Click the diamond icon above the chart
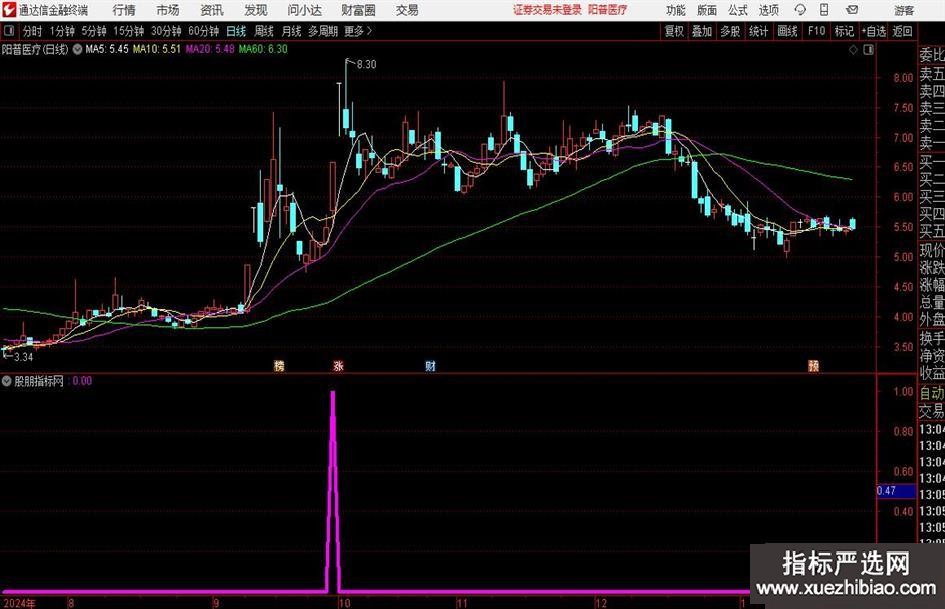This screenshot has width=945, height=609. coord(853,50)
